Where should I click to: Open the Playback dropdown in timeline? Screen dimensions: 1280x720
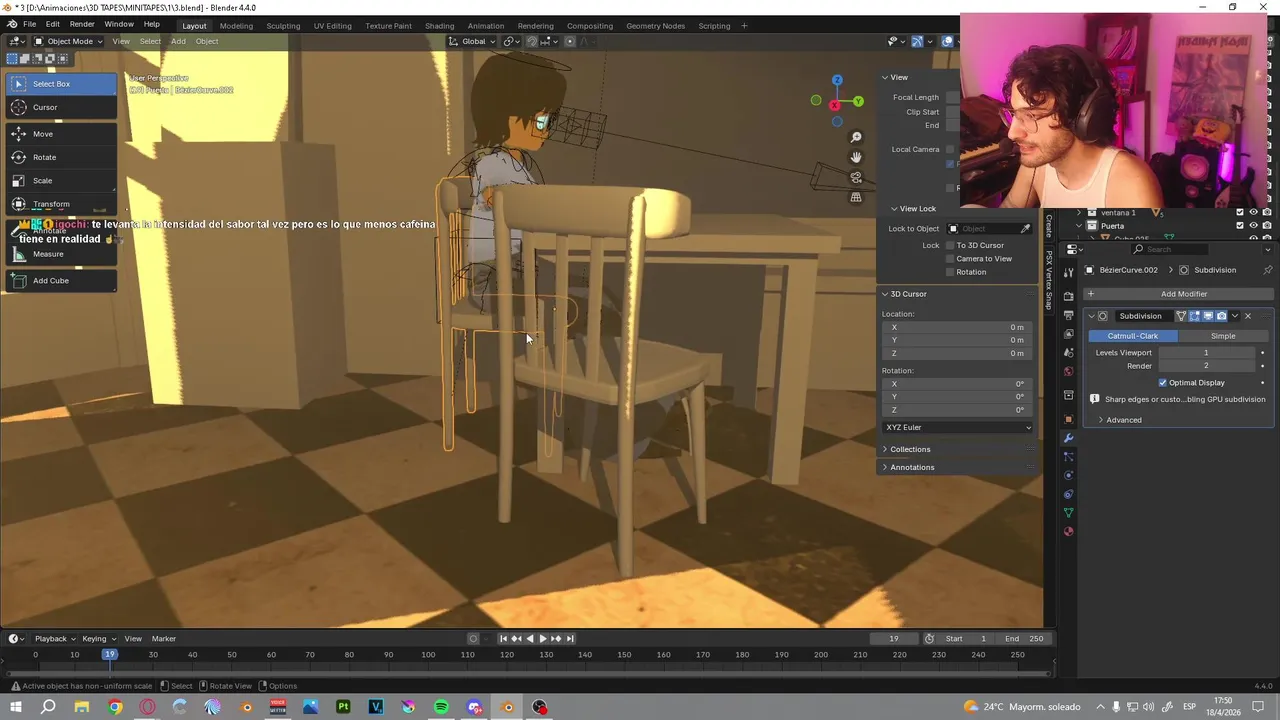point(55,639)
